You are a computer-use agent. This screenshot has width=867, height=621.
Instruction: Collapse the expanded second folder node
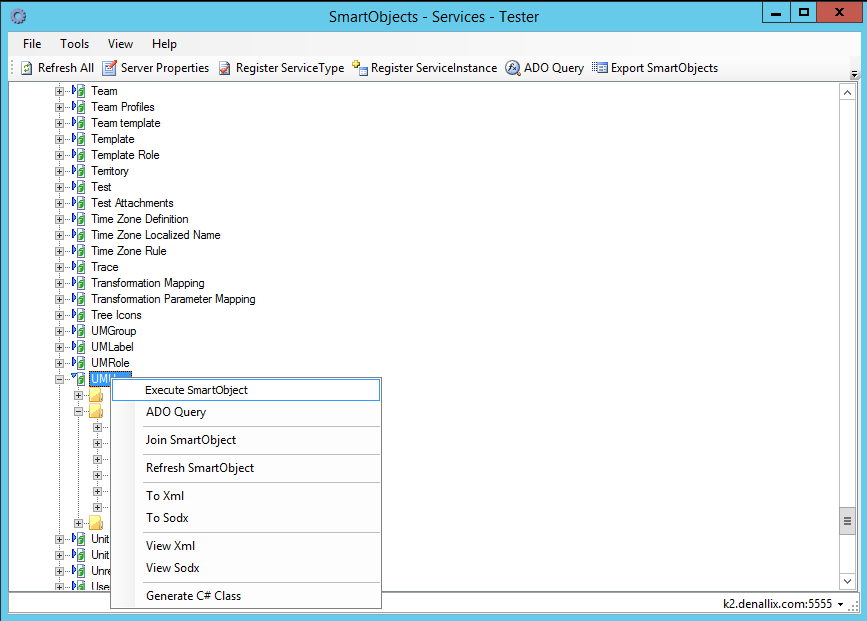[79, 411]
